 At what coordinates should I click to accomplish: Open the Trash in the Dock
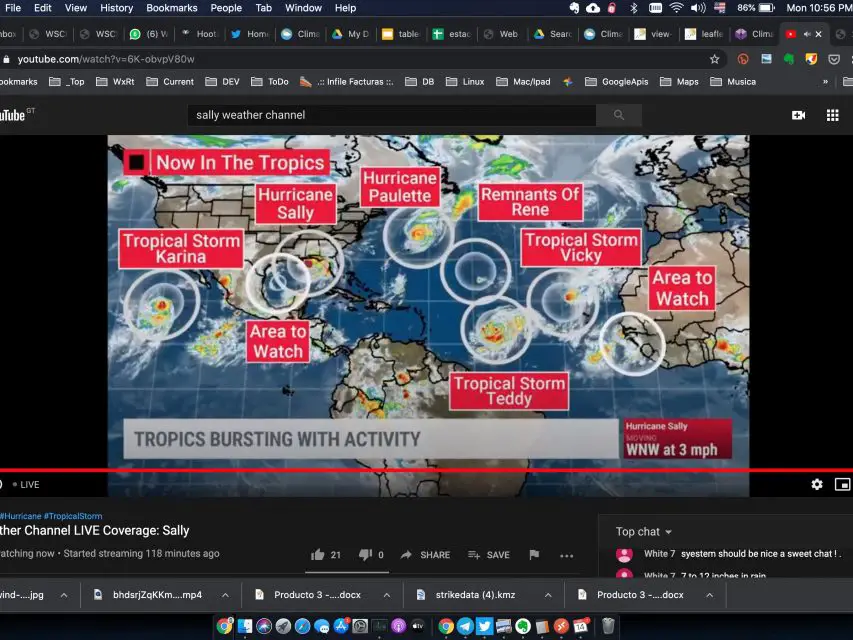[608, 626]
